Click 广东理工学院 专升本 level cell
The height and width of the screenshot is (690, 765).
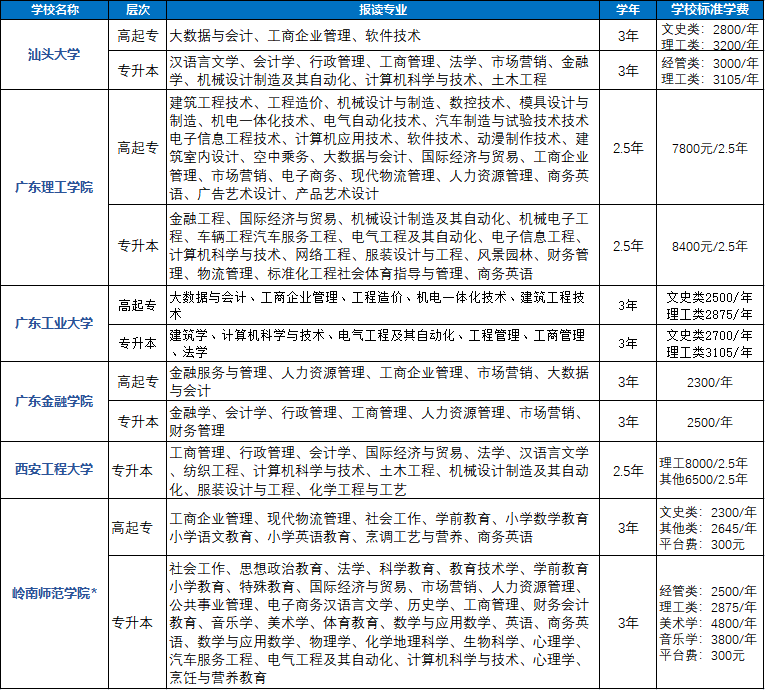(138, 245)
